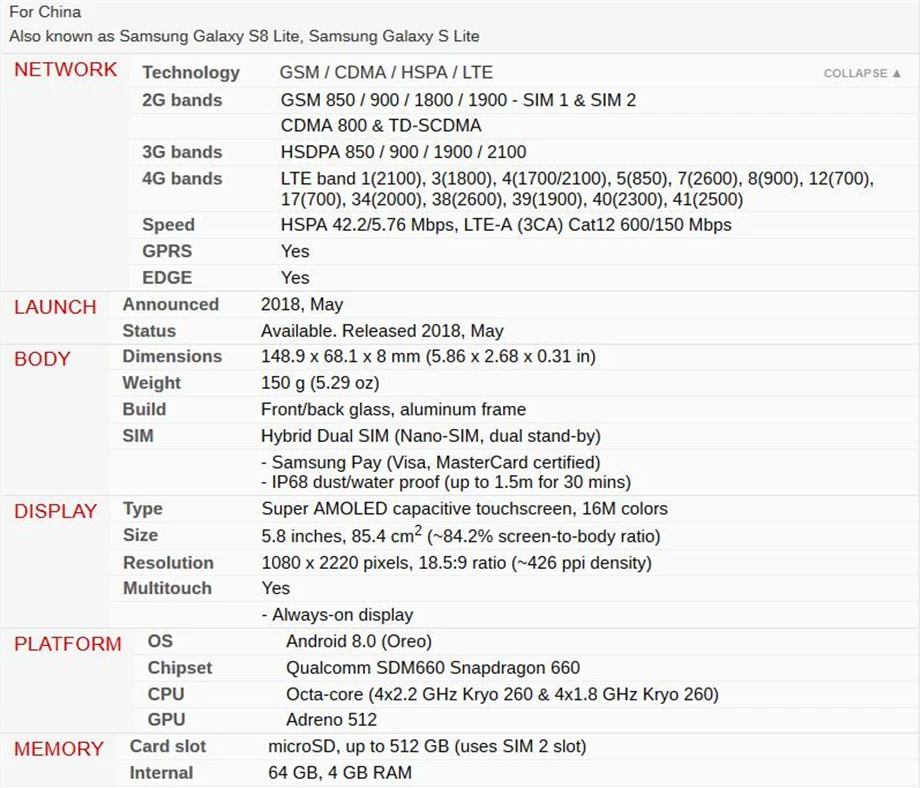Select text 'GSM / CDMA / HSPA / LTE'

[x=386, y=72]
